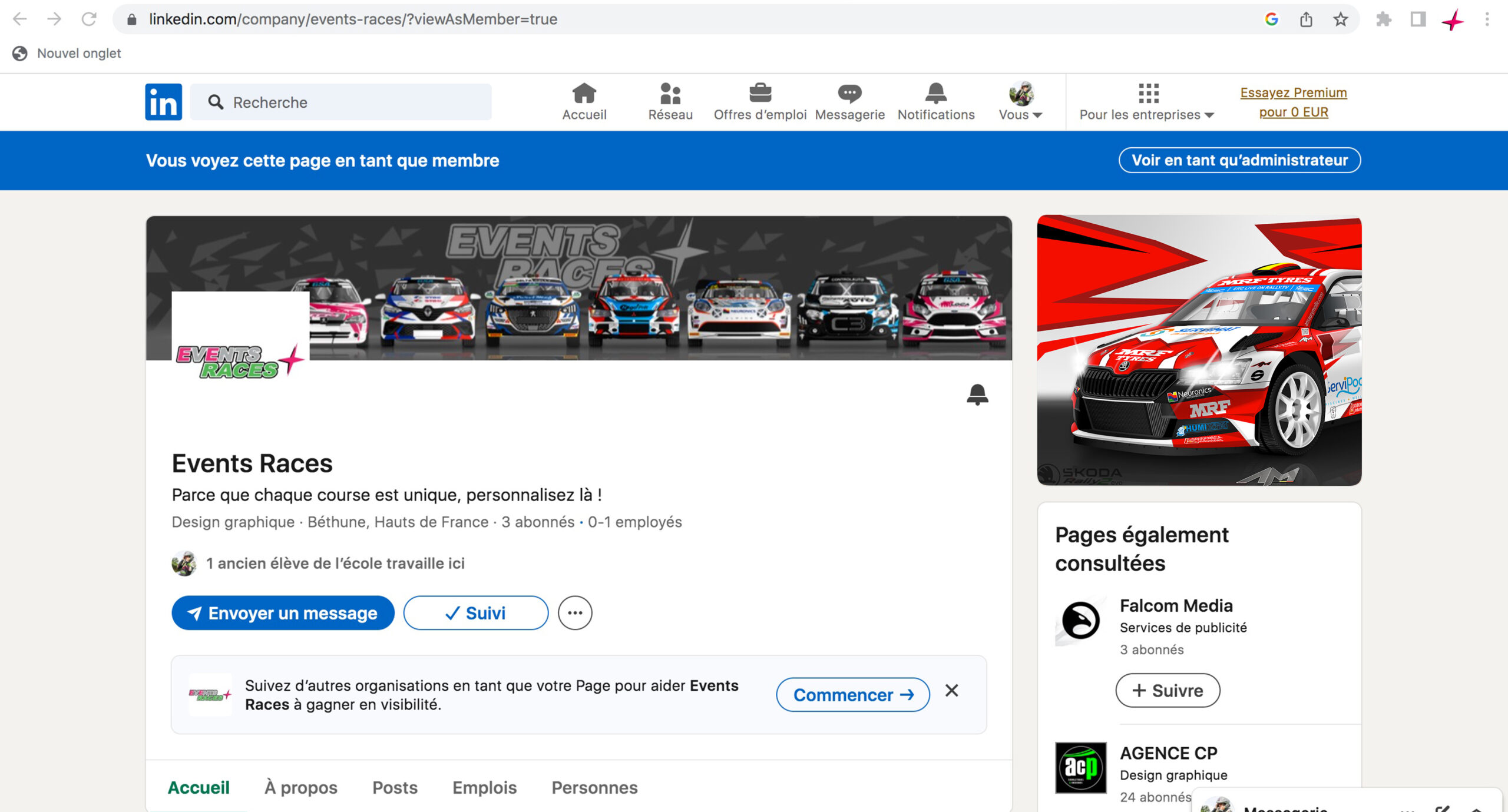Switch to the Personnes tab
This screenshot has height=812, width=1508.
coord(594,787)
